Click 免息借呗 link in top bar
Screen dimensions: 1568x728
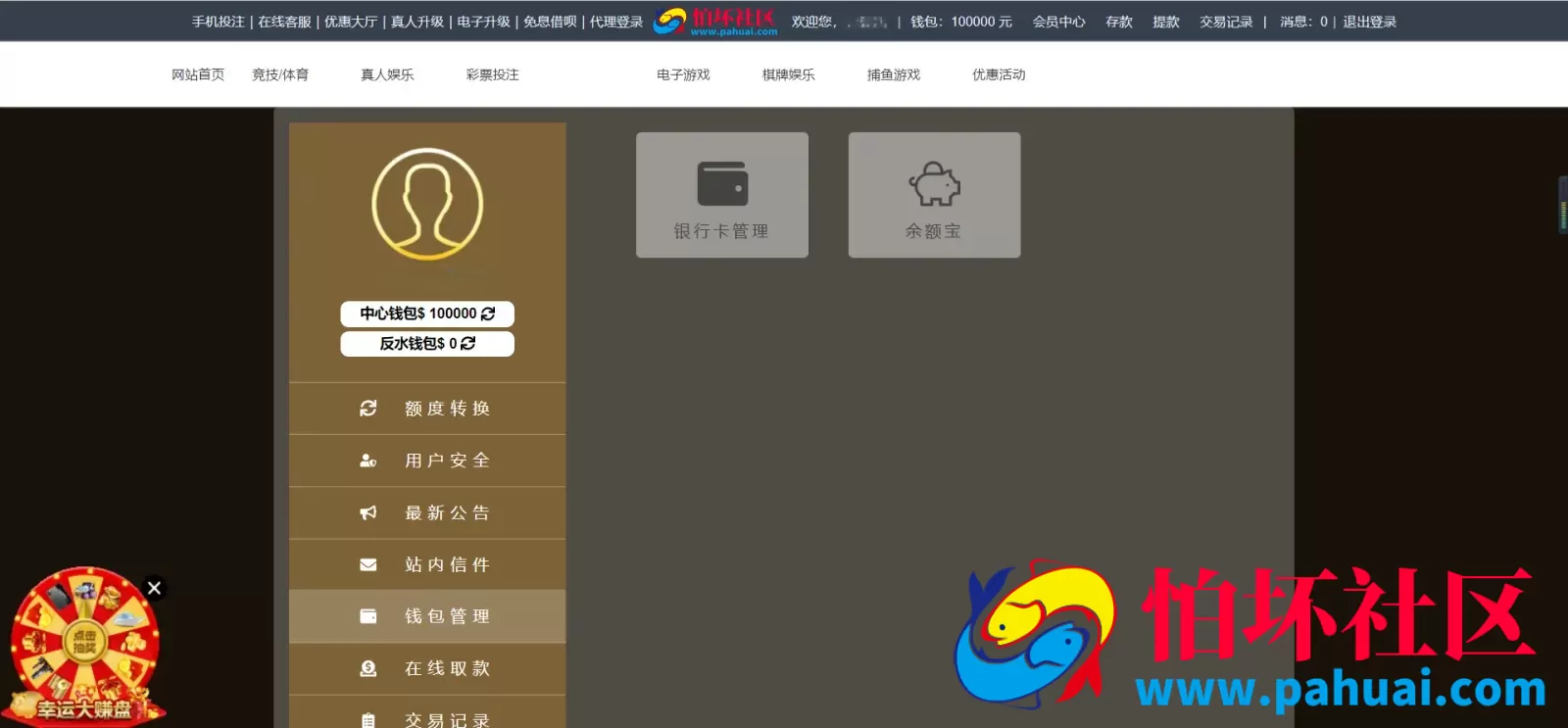coord(550,22)
